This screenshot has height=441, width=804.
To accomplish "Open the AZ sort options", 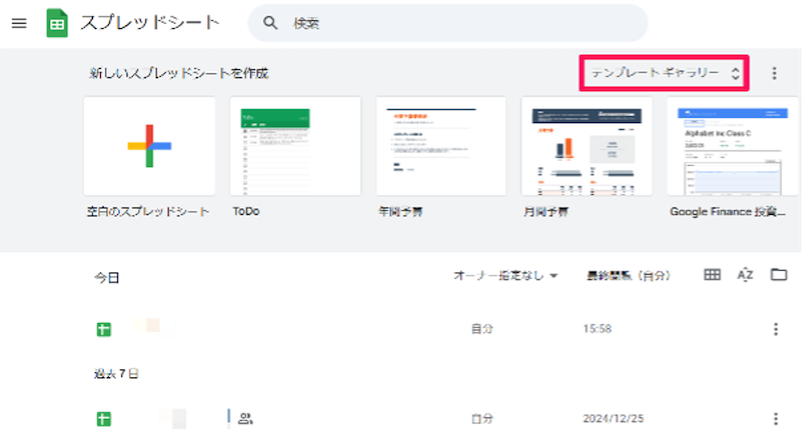I will click(745, 275).
